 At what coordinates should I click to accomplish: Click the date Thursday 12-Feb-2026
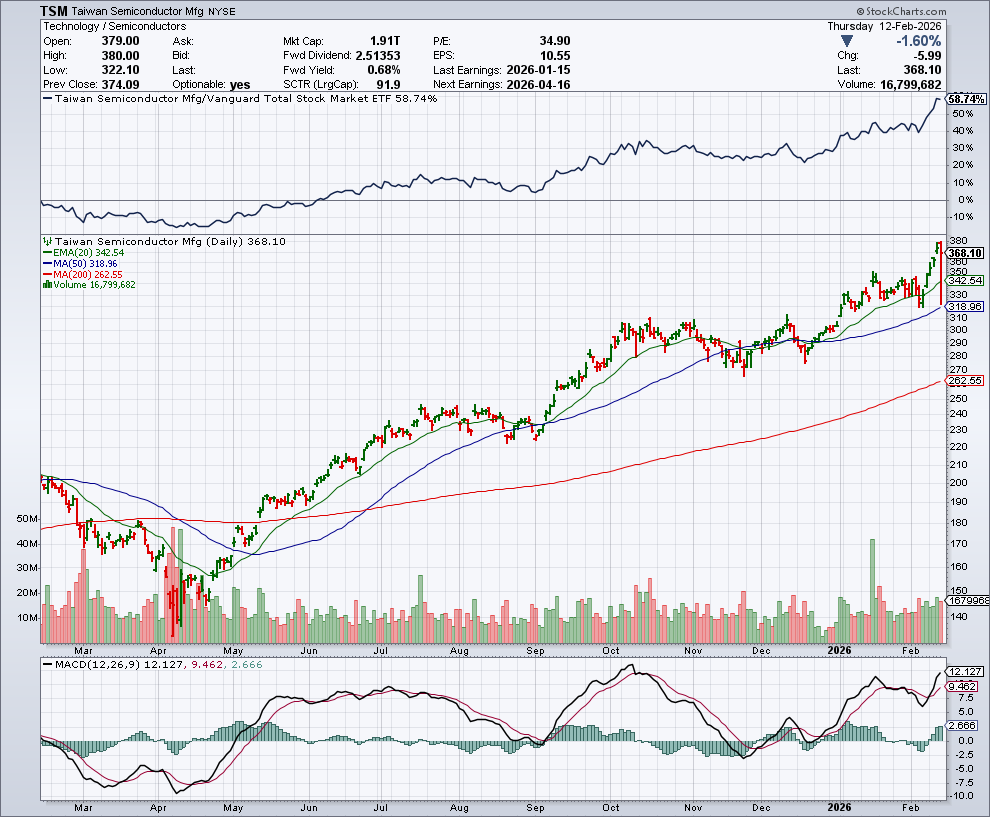(884, 27)
